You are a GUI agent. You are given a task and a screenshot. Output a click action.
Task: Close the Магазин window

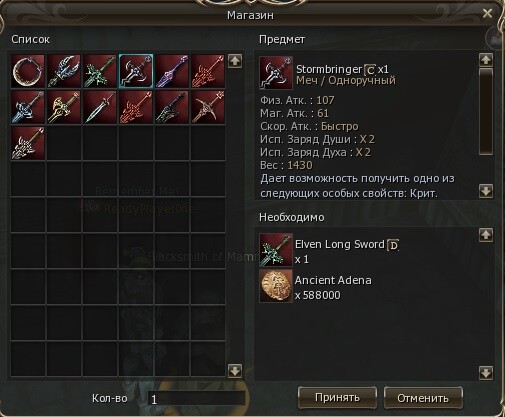(x=487, y=13)
